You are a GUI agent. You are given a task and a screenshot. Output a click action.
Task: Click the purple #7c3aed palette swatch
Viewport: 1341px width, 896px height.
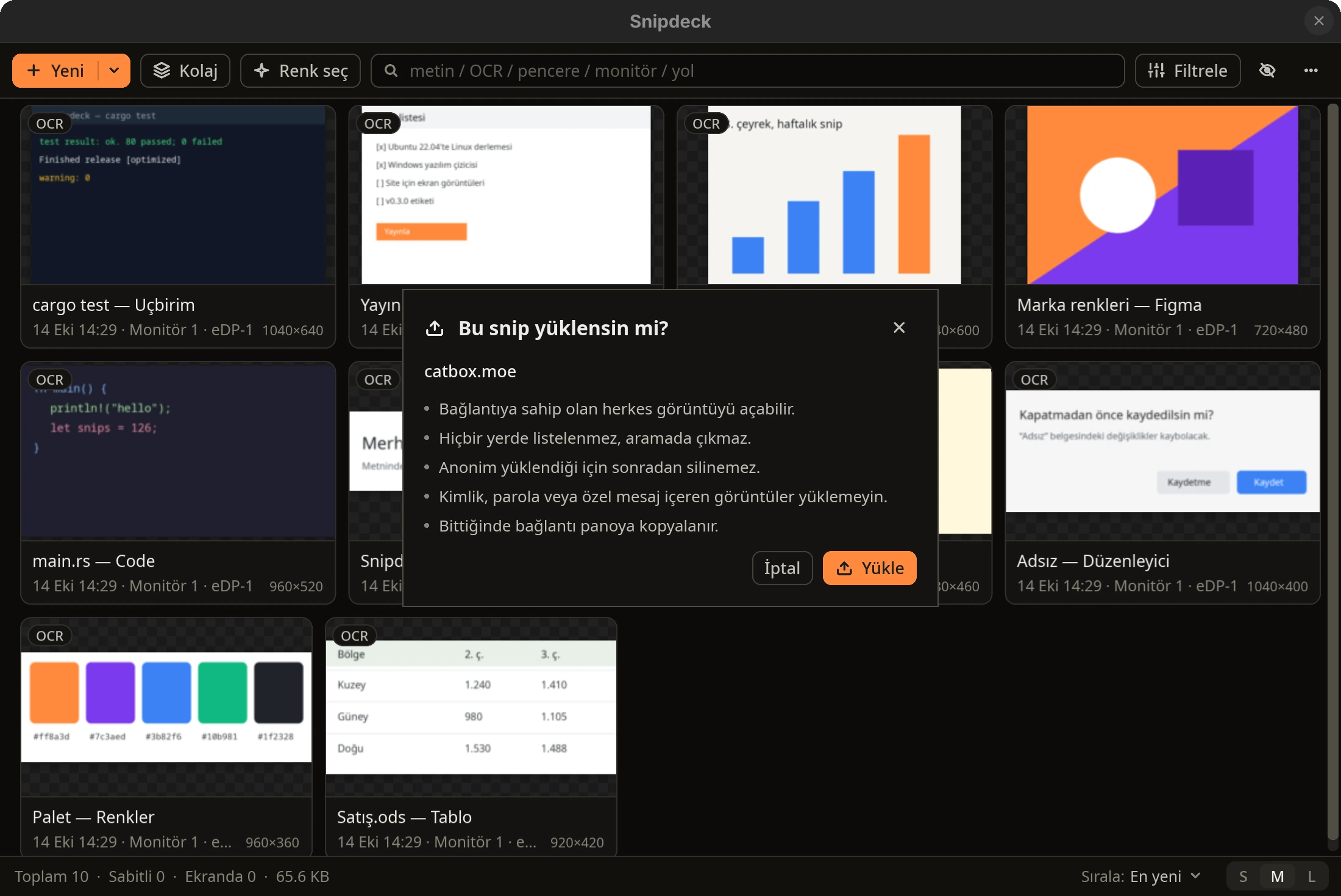coord(110,692)
